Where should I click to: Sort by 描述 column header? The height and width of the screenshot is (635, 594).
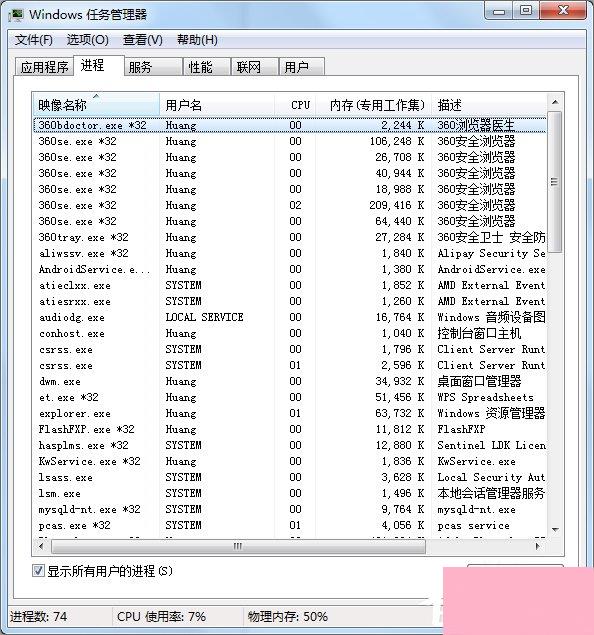tap(489, 105)
